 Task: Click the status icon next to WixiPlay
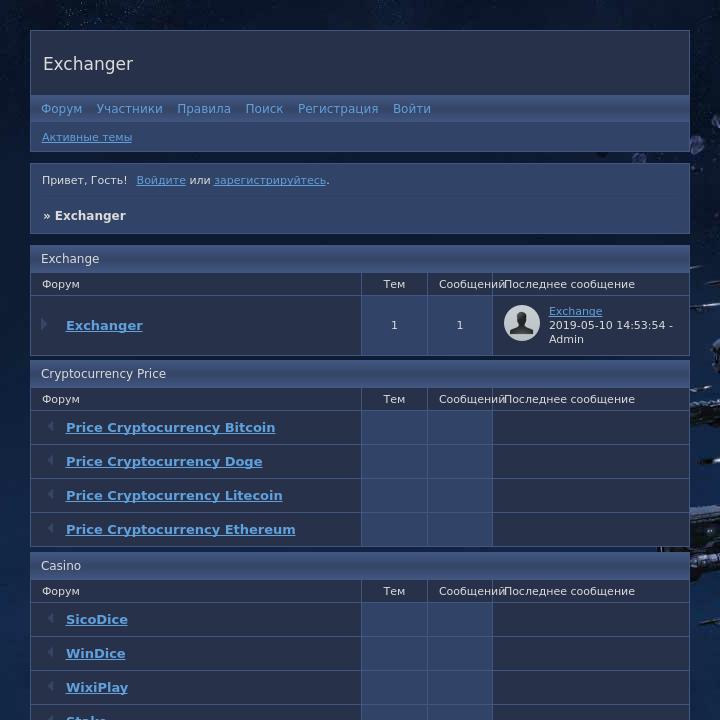click(x=50, y=687)
